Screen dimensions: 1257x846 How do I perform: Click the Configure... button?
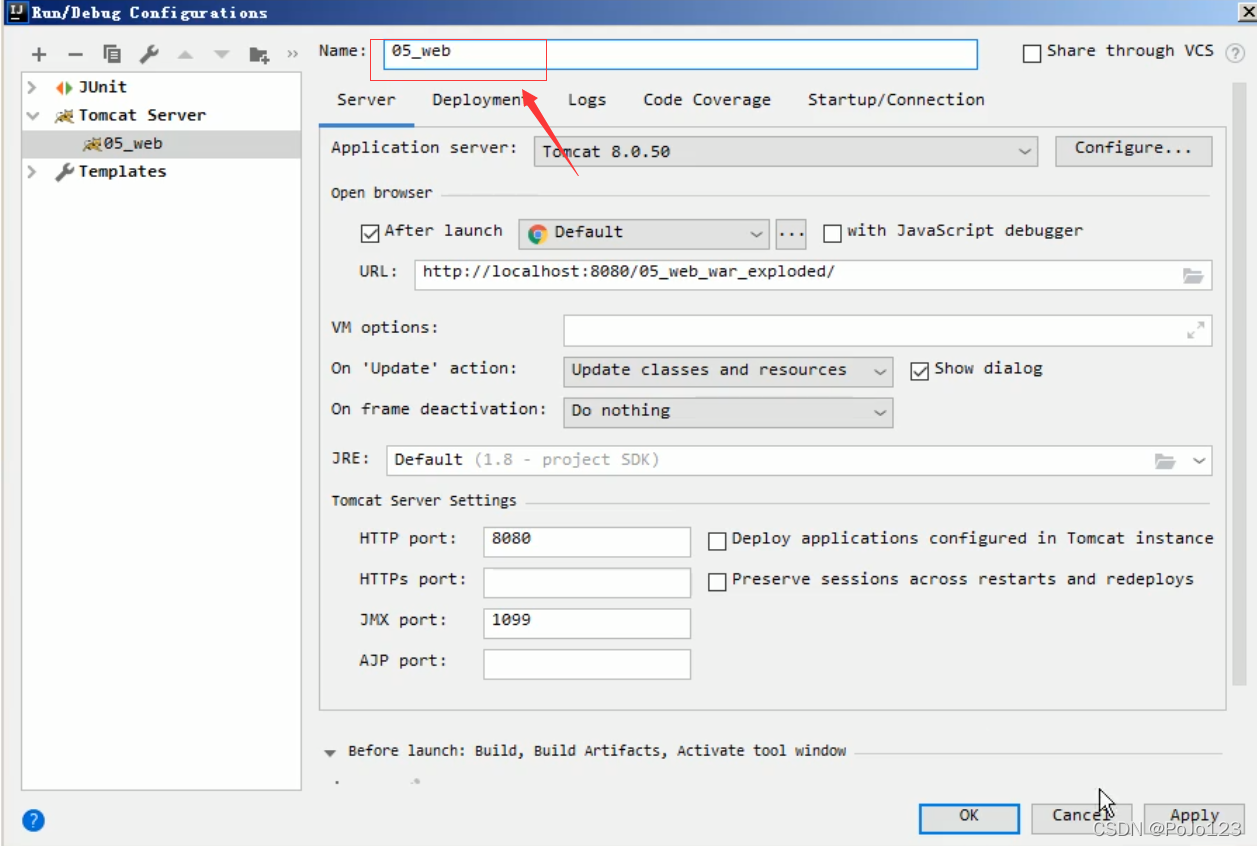pos(1134,150)
